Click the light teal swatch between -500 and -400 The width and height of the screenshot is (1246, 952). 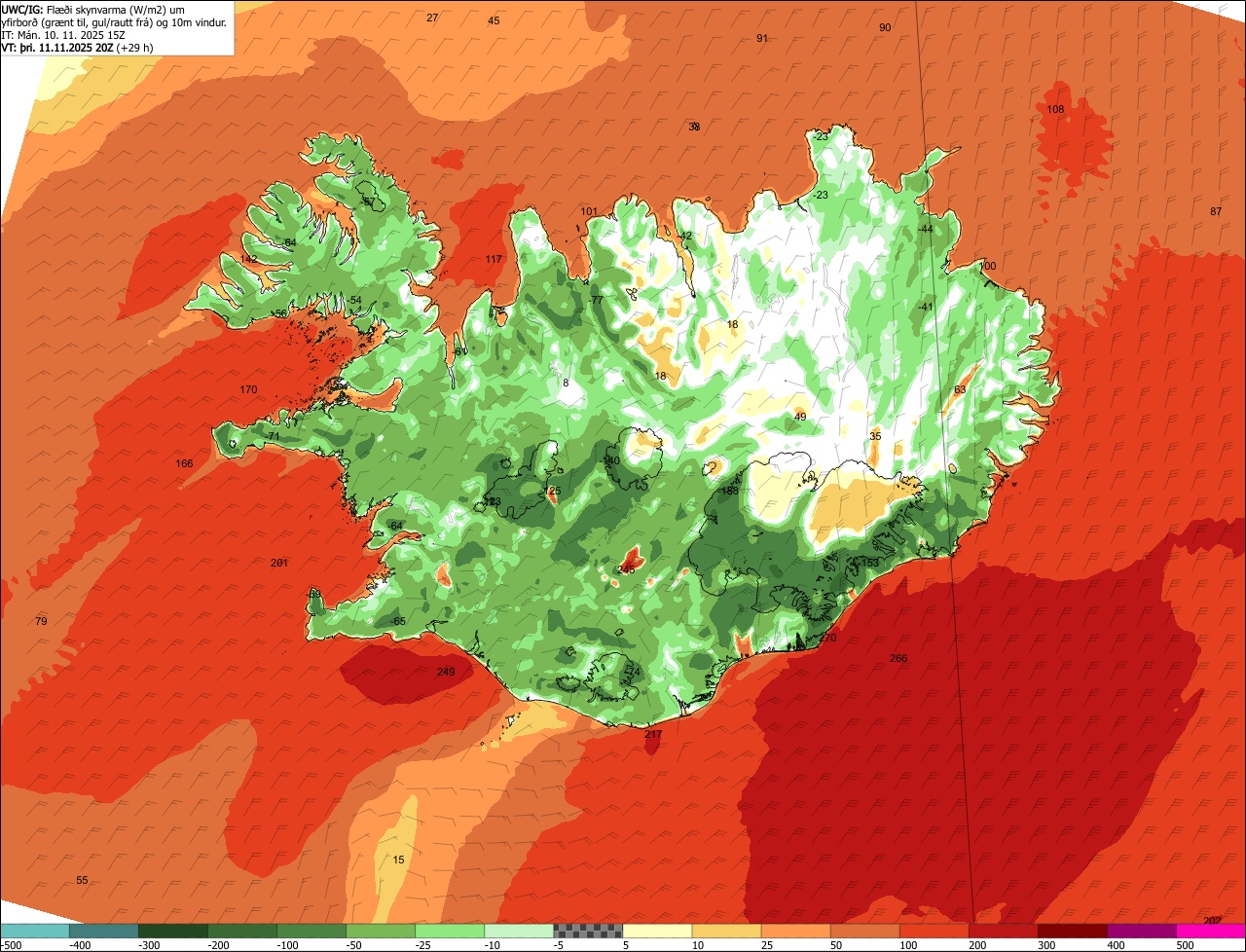(34, 931)
